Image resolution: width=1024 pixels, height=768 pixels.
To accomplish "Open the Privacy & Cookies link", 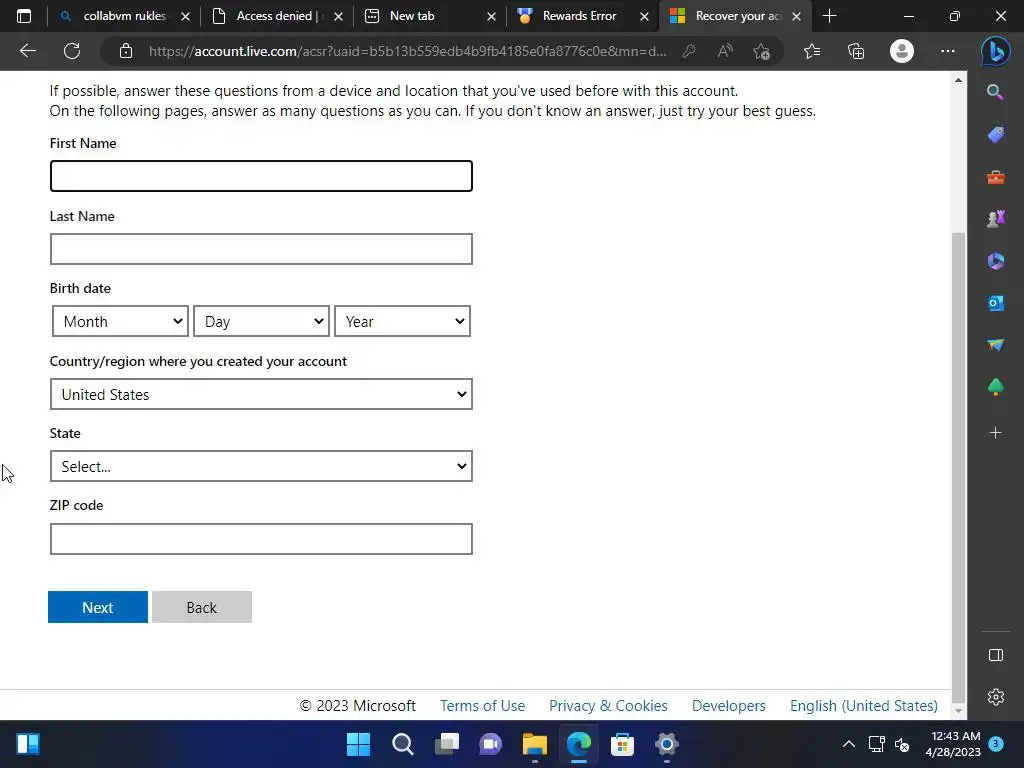I will pyautogui.click(x=608, y=706).
